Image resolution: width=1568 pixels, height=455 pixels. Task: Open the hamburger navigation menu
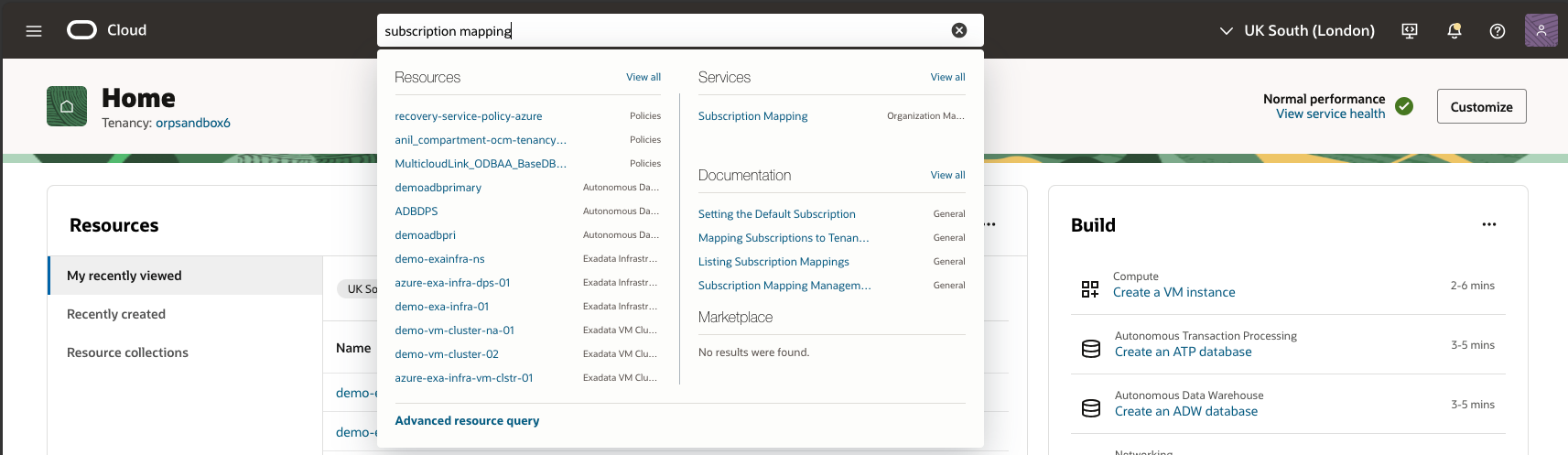coord(34,30)
